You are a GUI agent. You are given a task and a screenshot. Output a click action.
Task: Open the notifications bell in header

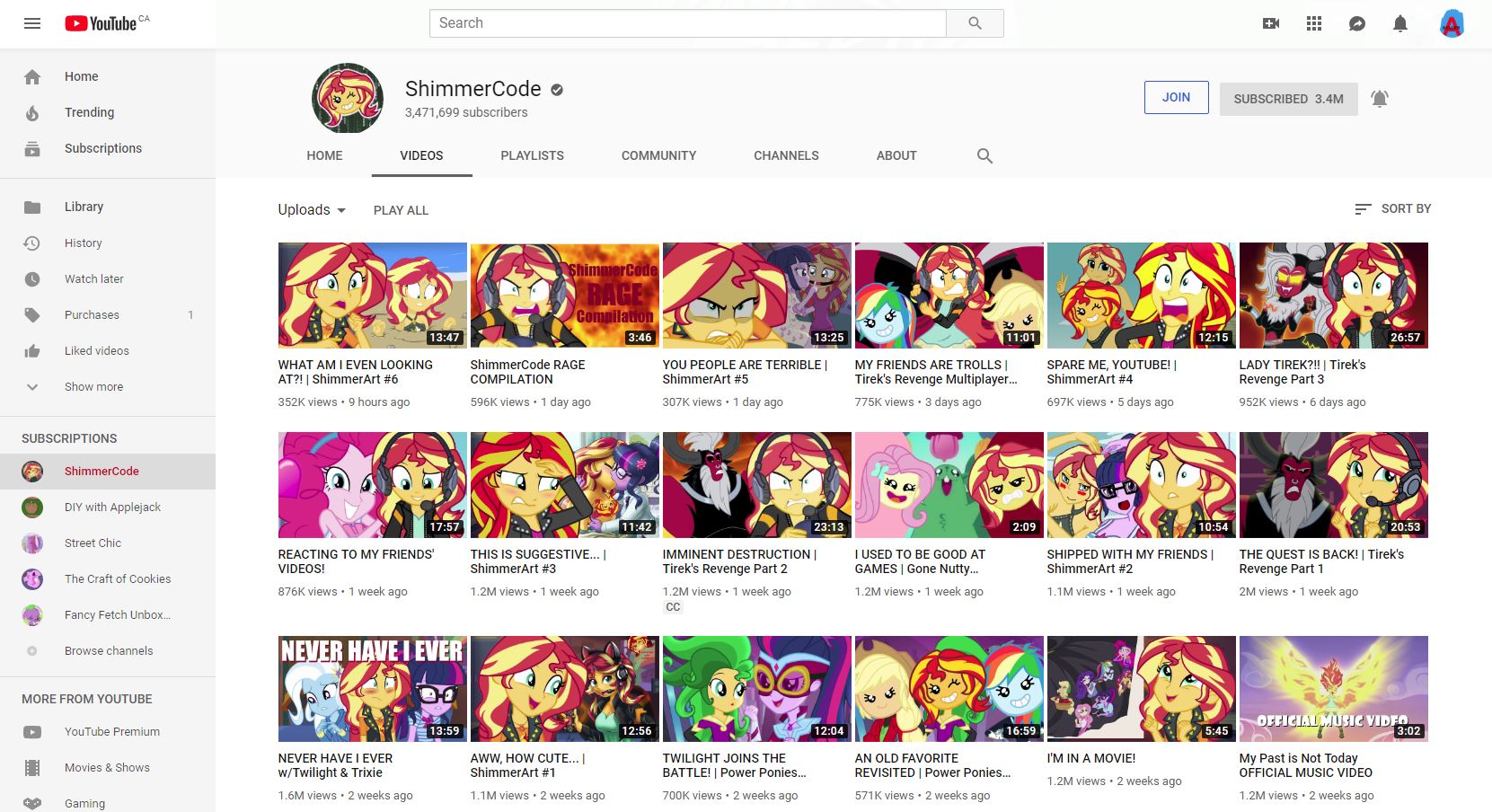click(1400, 23)
